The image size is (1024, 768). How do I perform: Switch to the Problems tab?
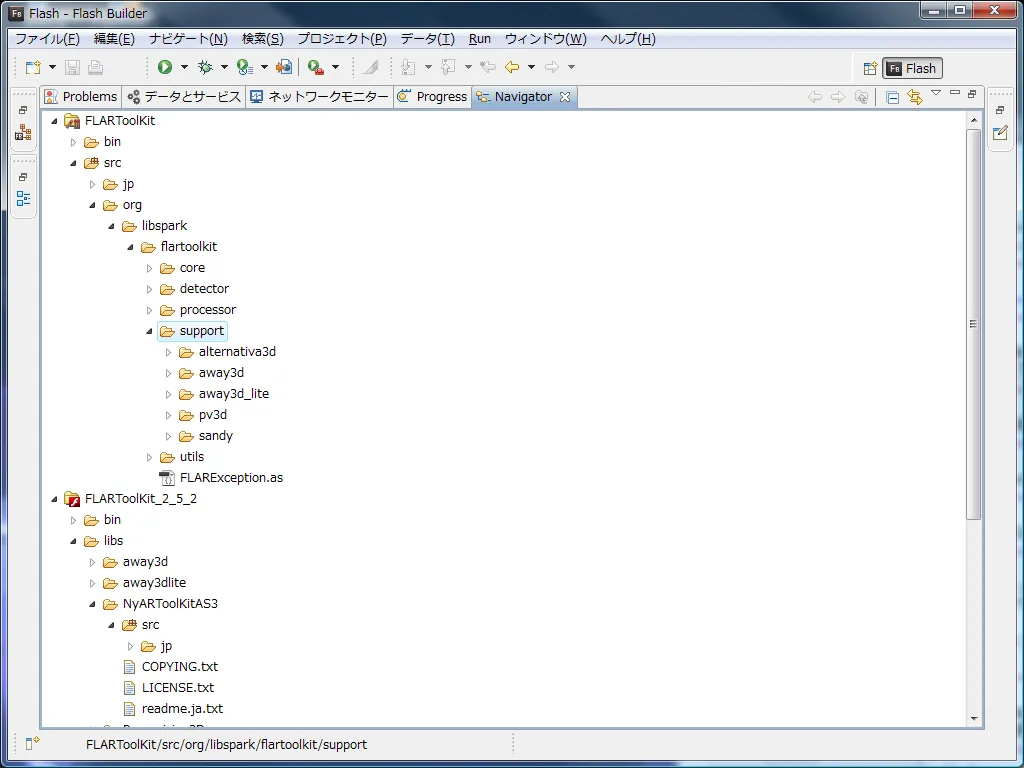pos(81,97)
